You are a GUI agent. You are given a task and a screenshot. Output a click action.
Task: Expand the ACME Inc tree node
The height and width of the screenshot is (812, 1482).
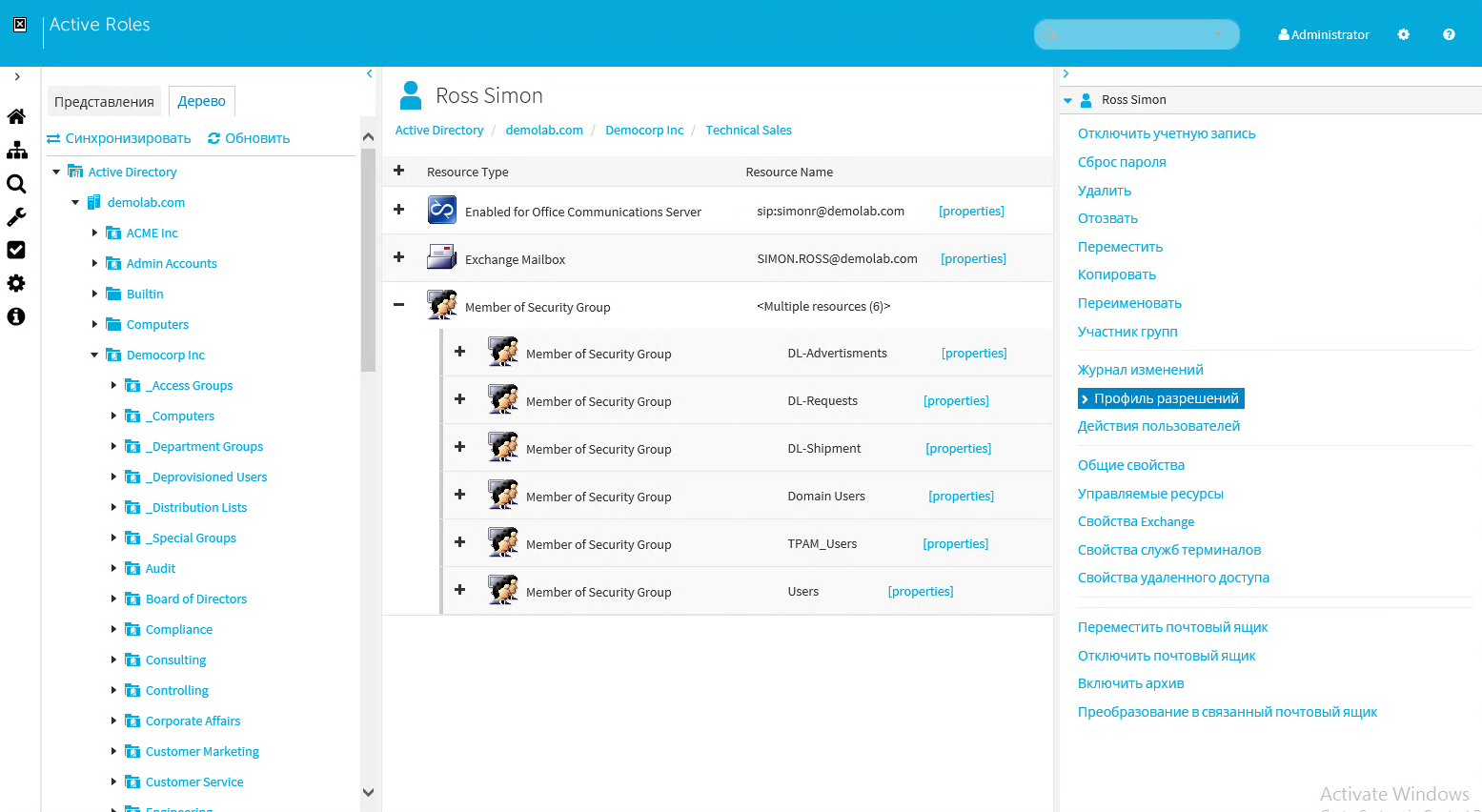pyautogui.click(x=94, y=233)
